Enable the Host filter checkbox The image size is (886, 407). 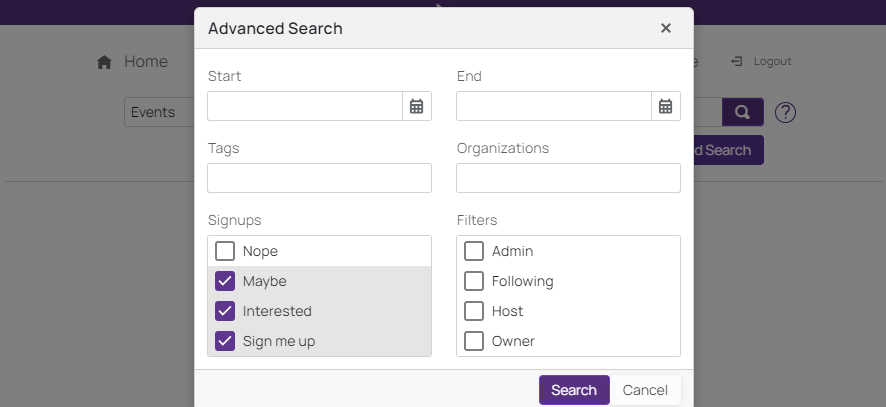point(474,311)
